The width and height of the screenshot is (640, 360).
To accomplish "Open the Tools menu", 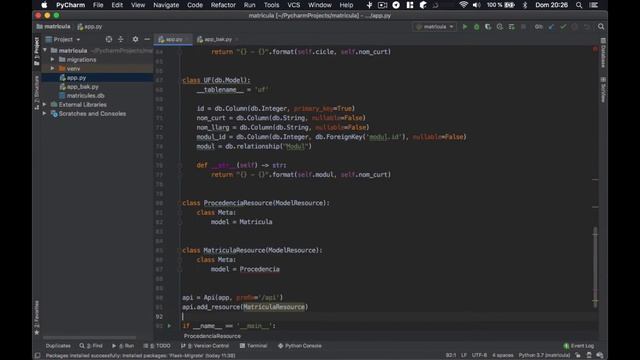I will [271, 5].
